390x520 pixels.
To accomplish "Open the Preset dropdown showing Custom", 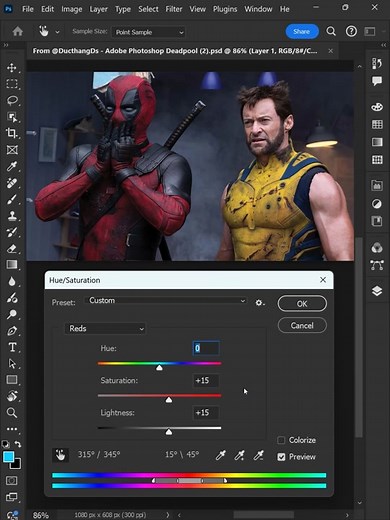I will click(x=166, y=301).
